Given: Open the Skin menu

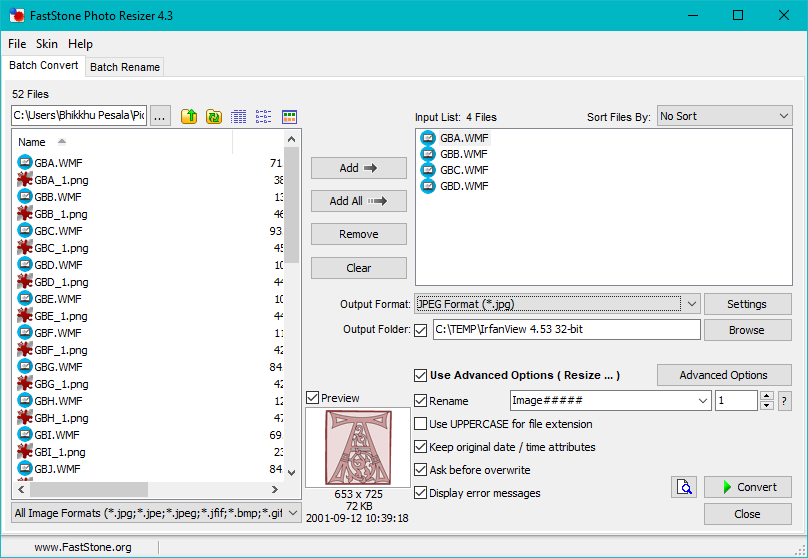Looking at the screenshot, I should pos(47,44).
